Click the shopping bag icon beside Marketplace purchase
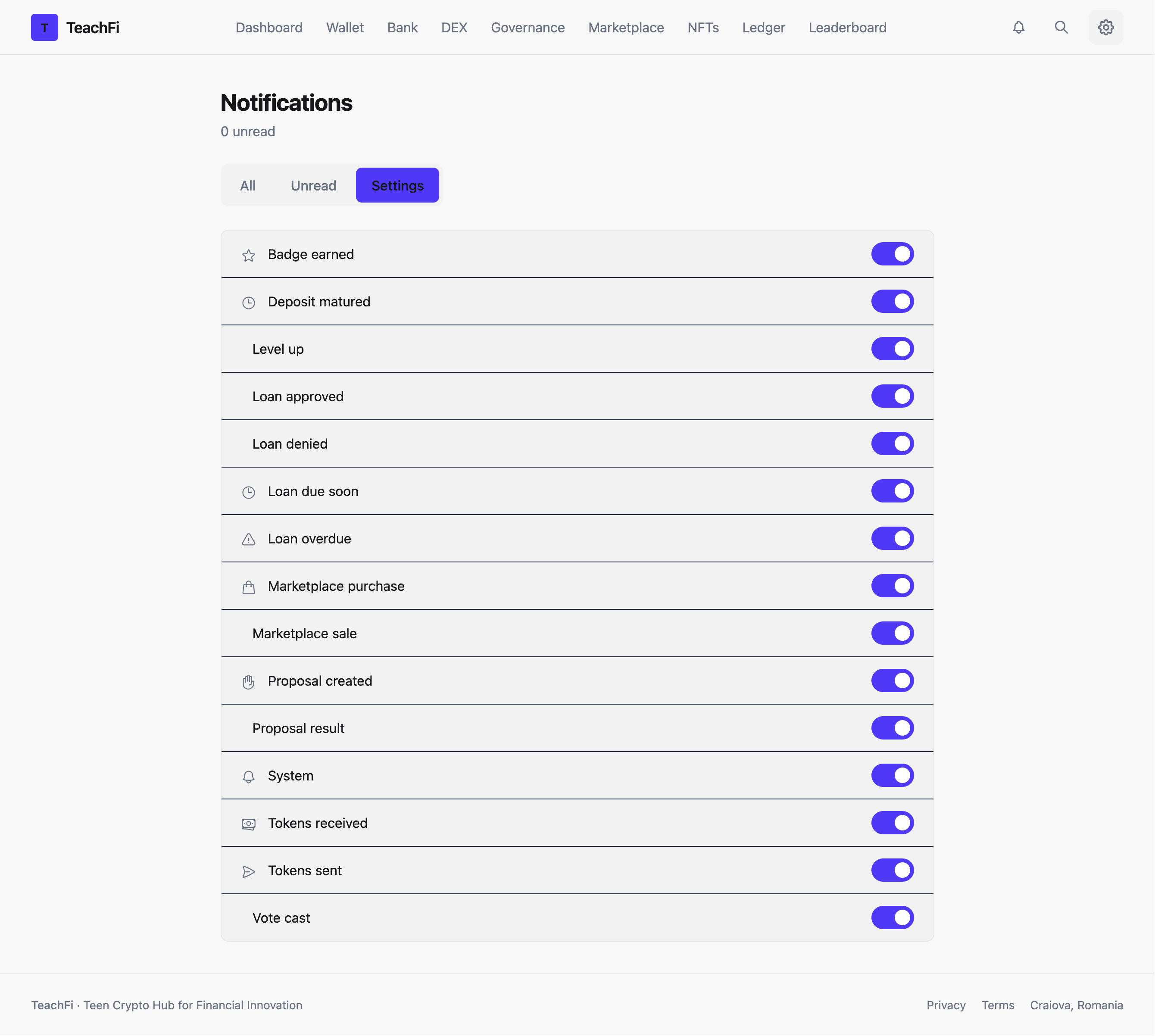The width and height of the screenshot is (1155, 1036). (248, 587)
